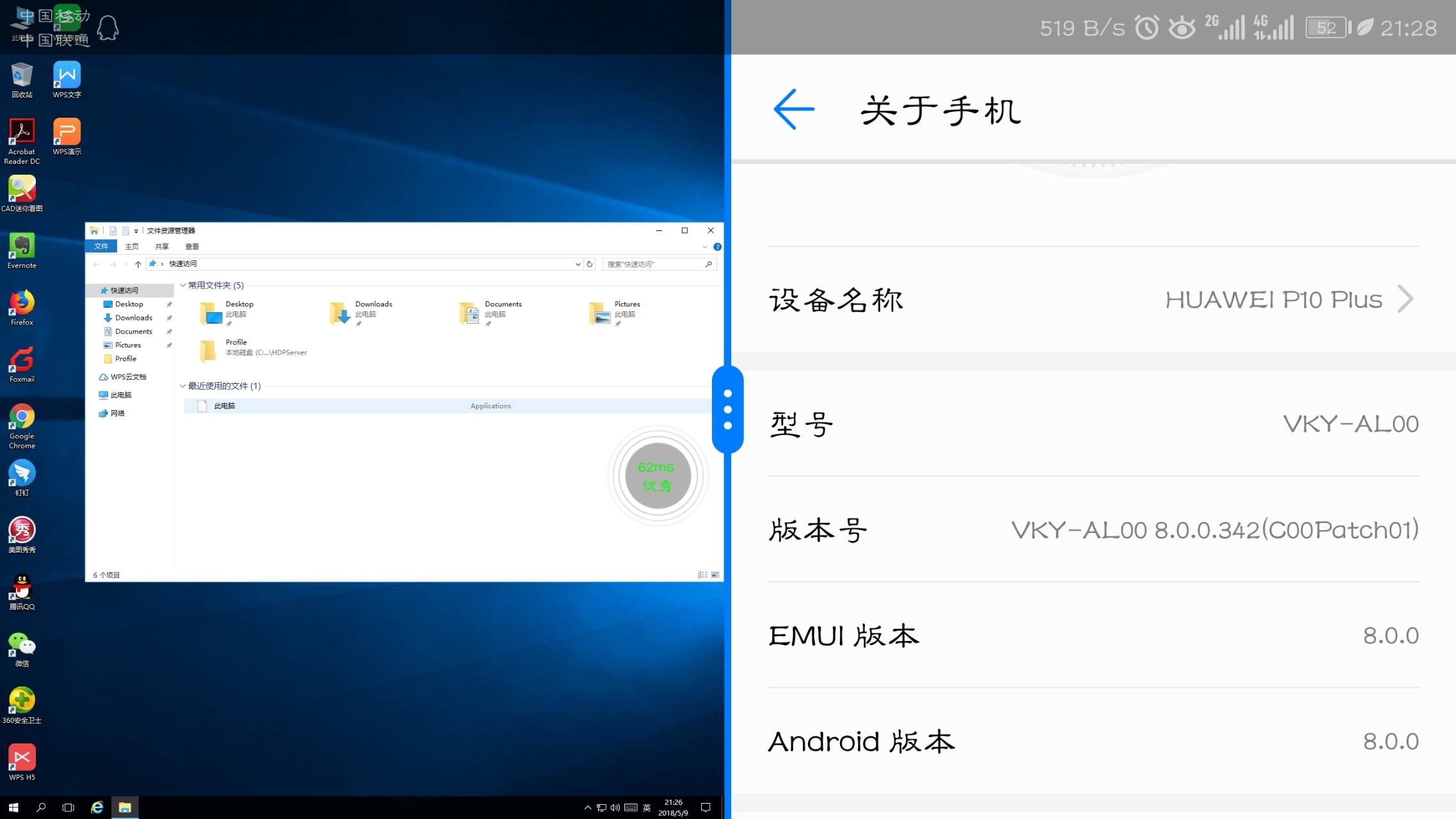Viewport: 1456px width, 819px height.
Task: Launch Foxmail desktop shortcut
Action: [x=22, y=365]
